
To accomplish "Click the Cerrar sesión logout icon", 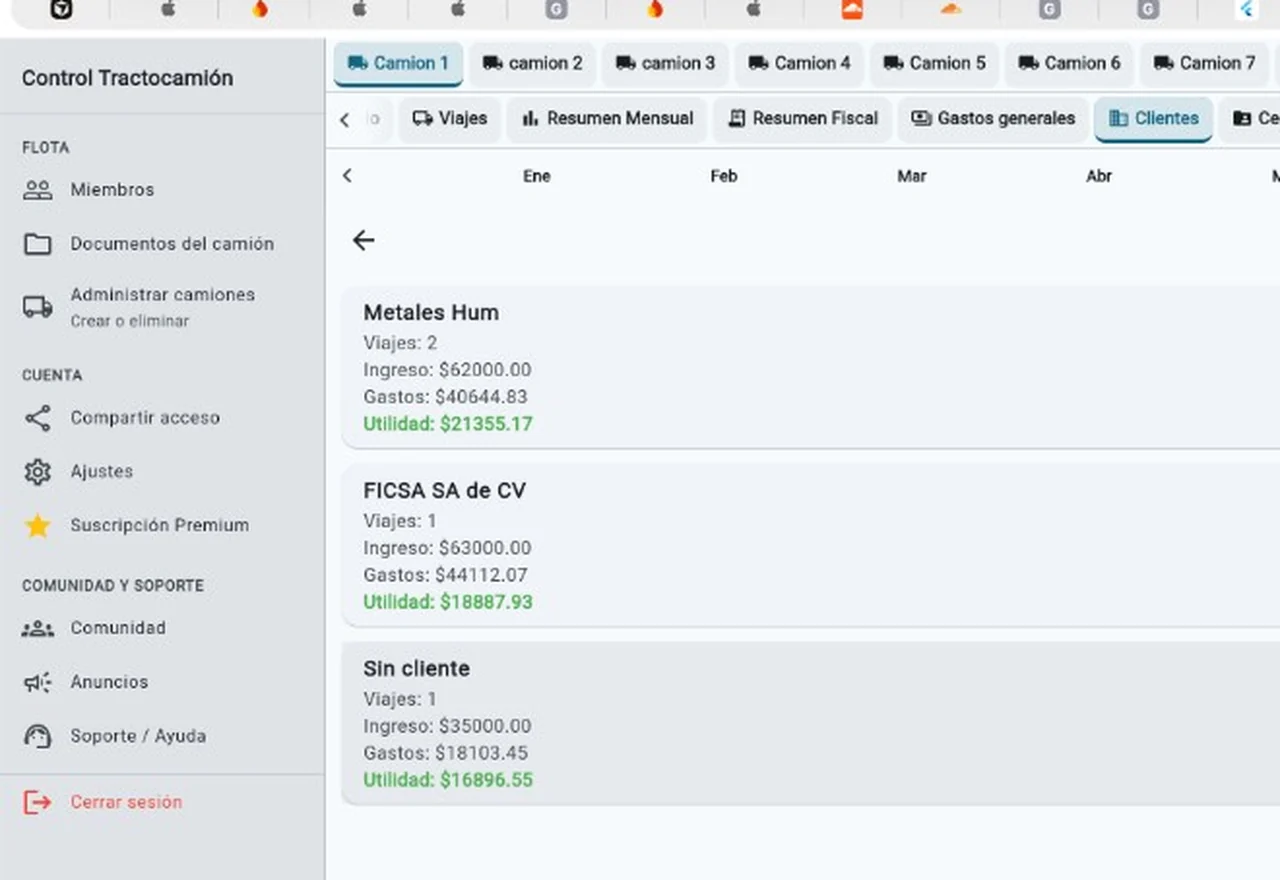I will [38, 802].
